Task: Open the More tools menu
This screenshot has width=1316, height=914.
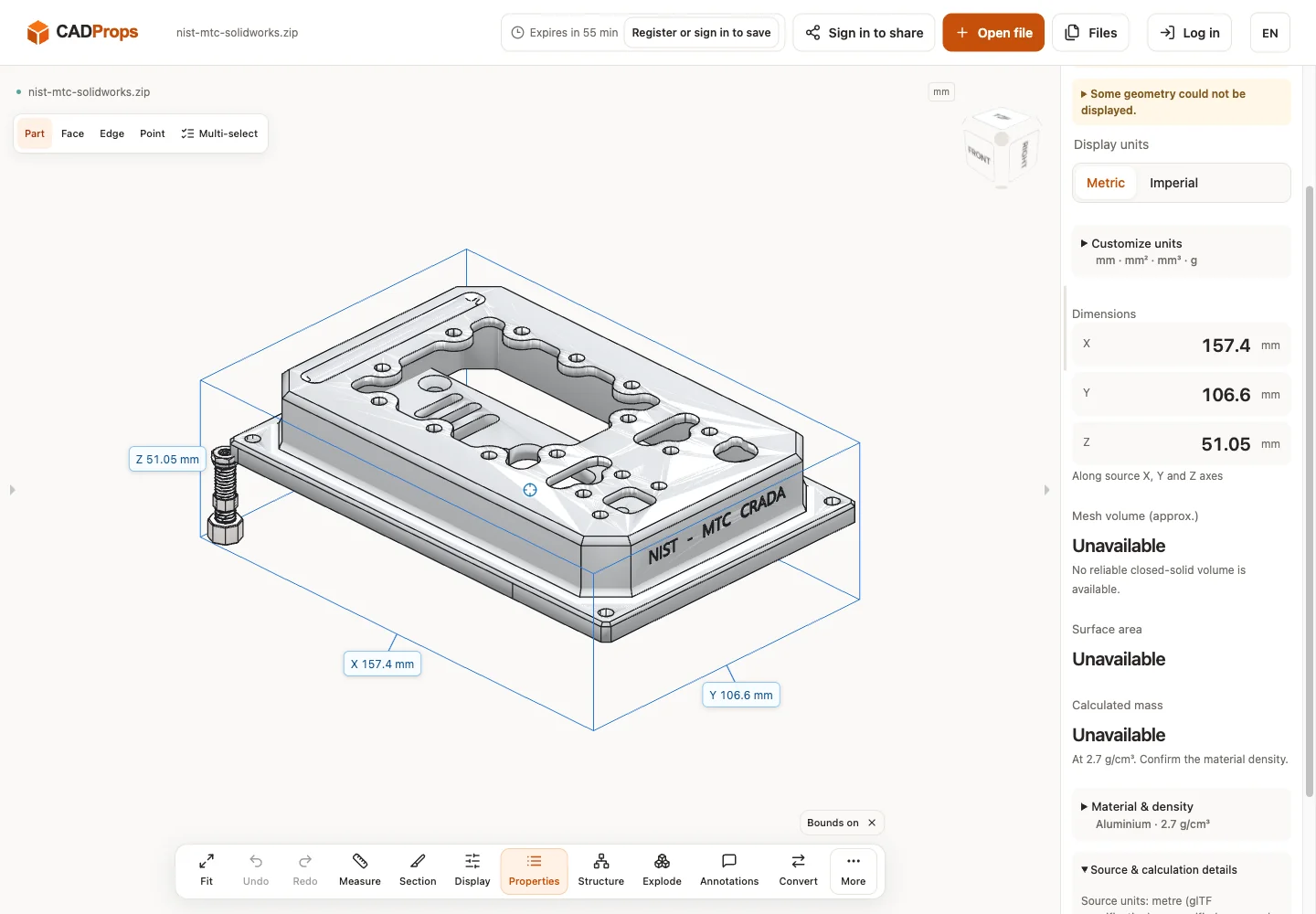Action: click(x=854, y=871)
